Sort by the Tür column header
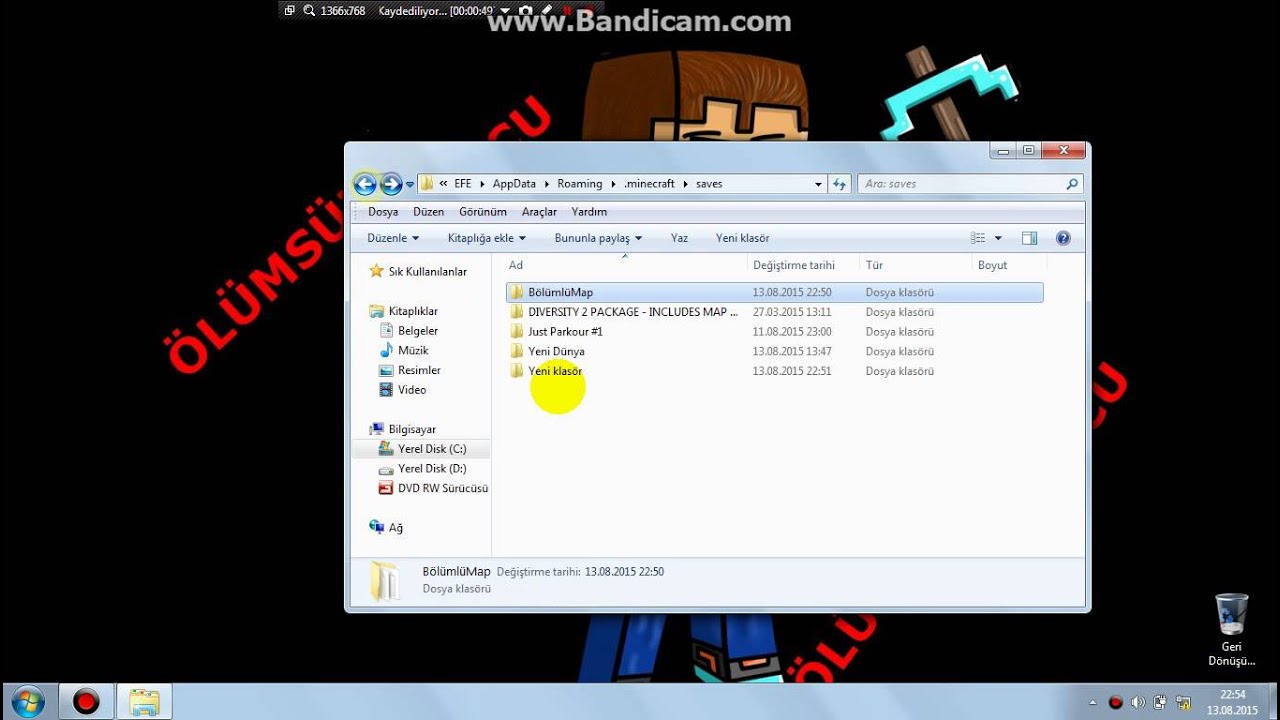The image size is (1280, 720). [874, 265]
